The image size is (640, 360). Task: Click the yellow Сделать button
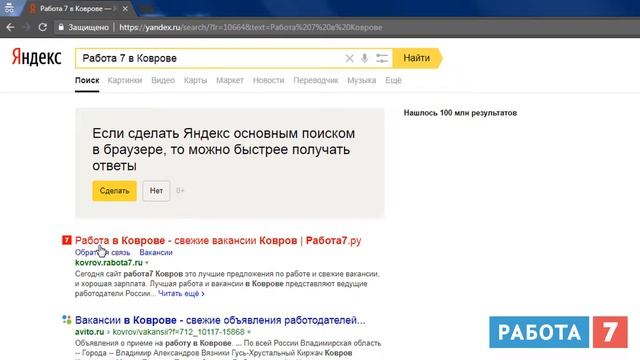click(x=114, y=191)
